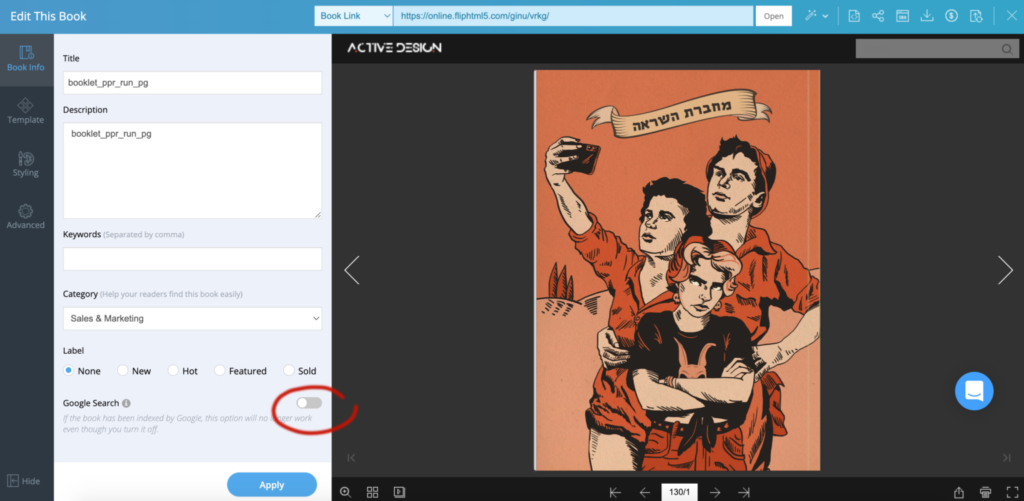The width and height of the screenshot is (1024, 501).
Task: Click the Keywords input field
Action: [x=192, y=259]
